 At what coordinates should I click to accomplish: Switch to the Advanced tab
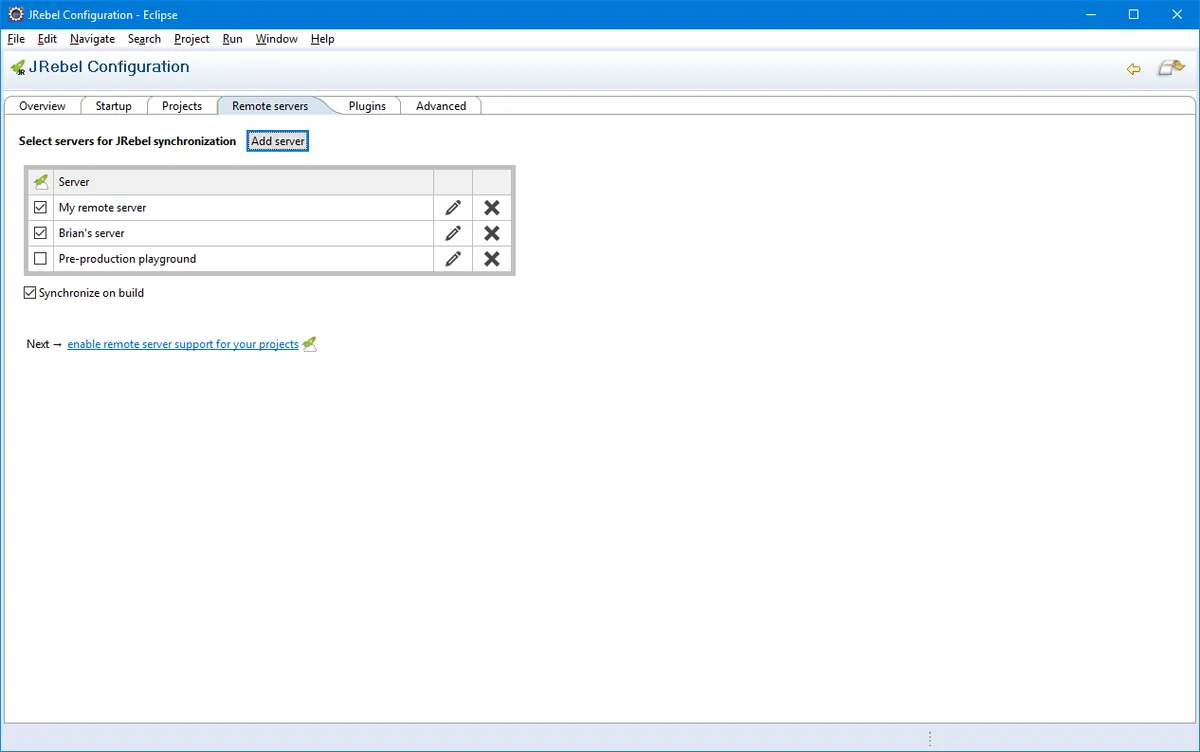(x=441, y=106)
